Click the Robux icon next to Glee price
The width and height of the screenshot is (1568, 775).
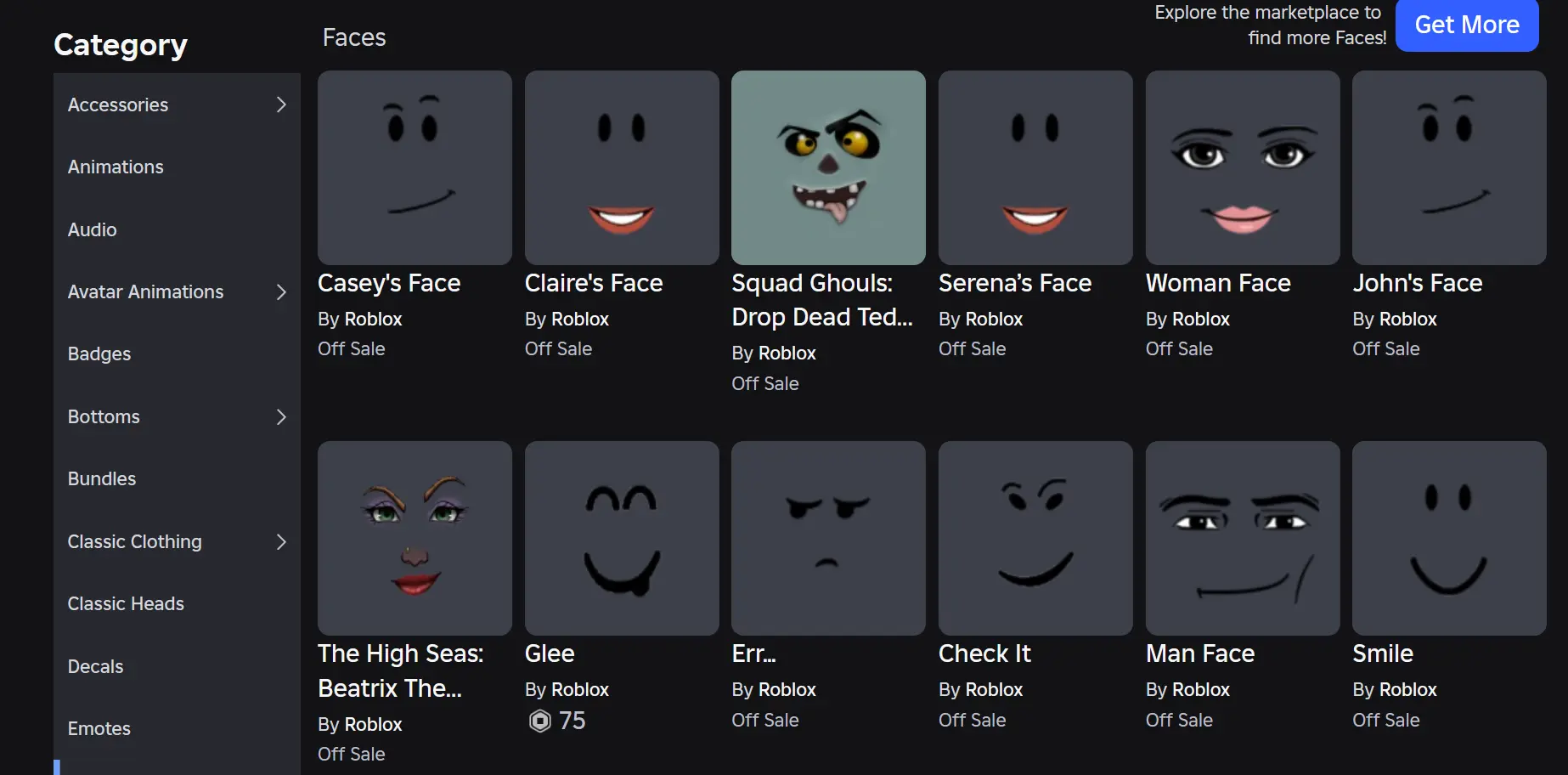(x=540, y=721)
